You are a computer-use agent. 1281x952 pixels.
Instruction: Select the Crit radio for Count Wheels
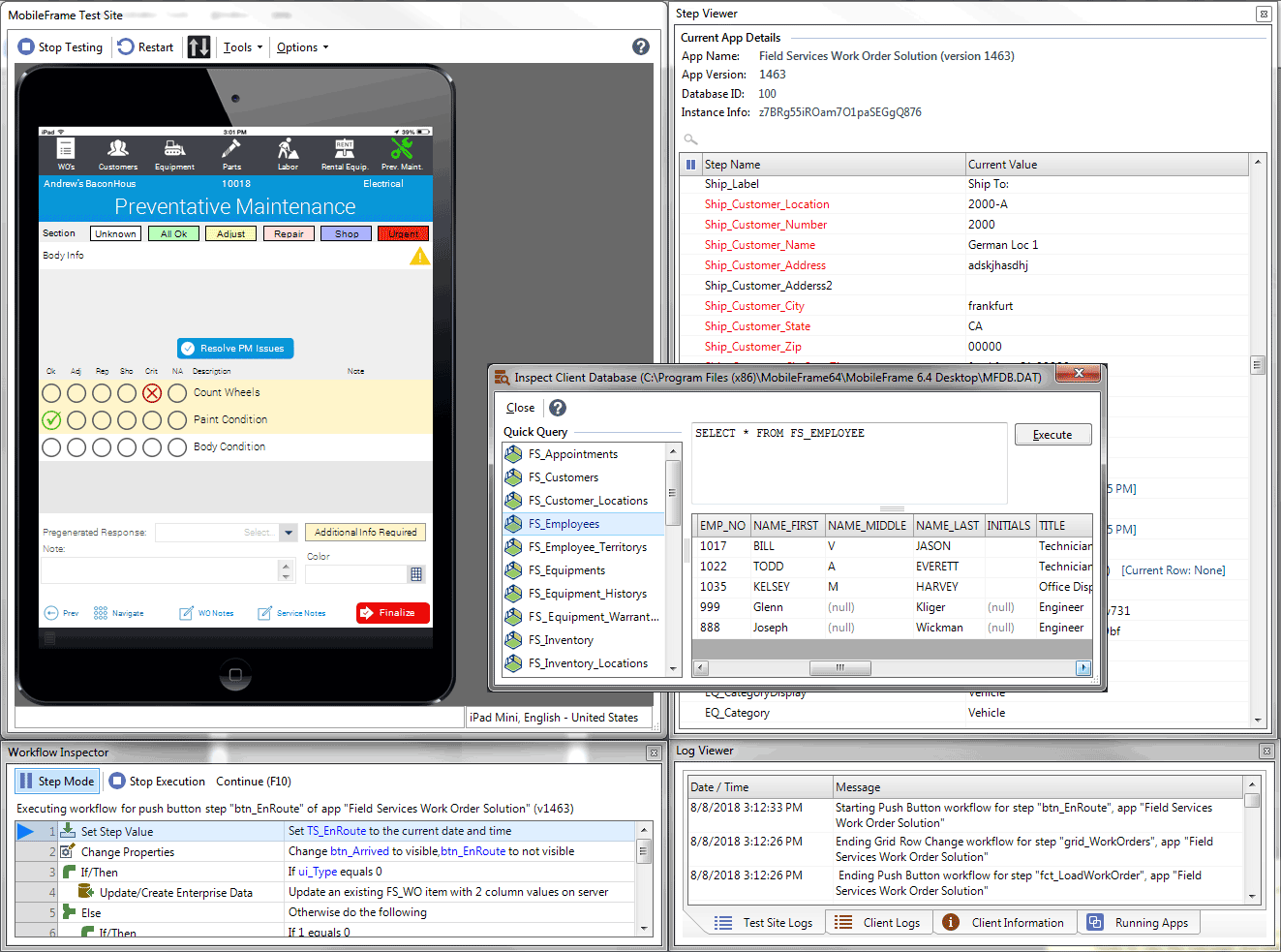pyautogui.click(x=152, y=393)
